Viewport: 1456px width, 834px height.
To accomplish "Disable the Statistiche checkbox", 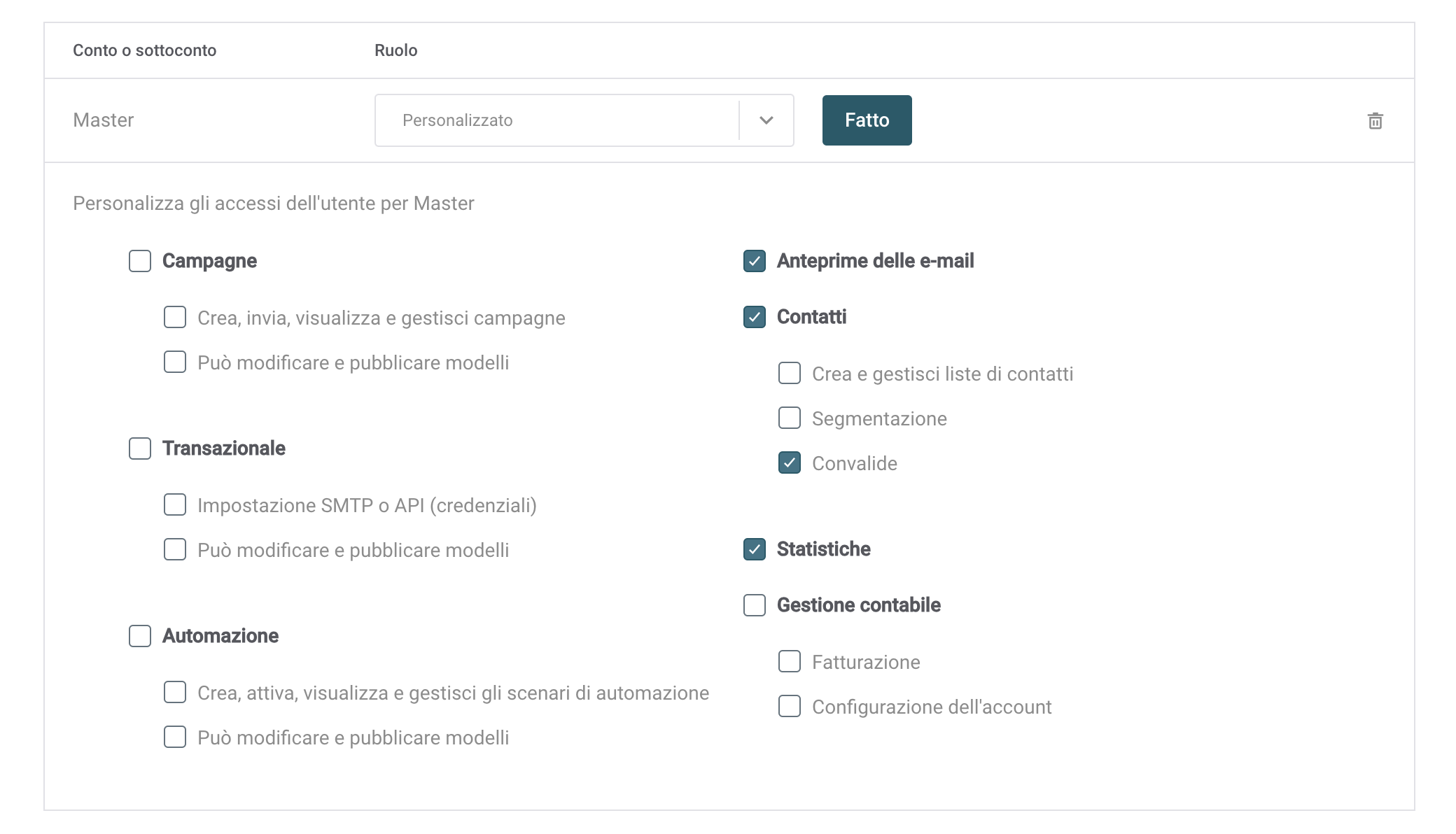I will [x=755, y=549].
